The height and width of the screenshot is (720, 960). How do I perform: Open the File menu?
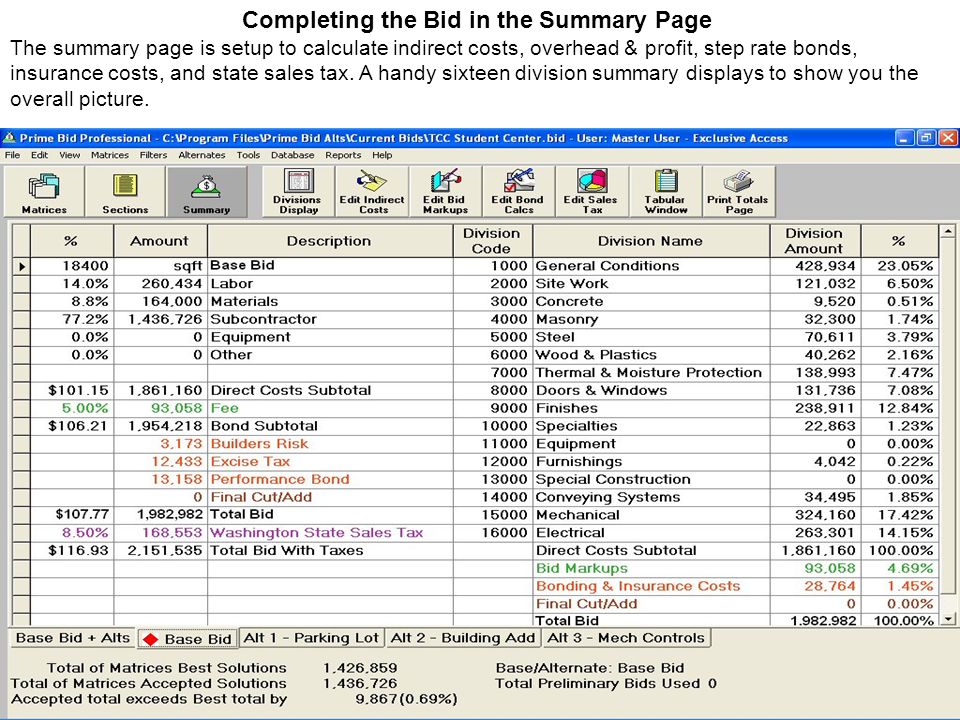(12, 155)
